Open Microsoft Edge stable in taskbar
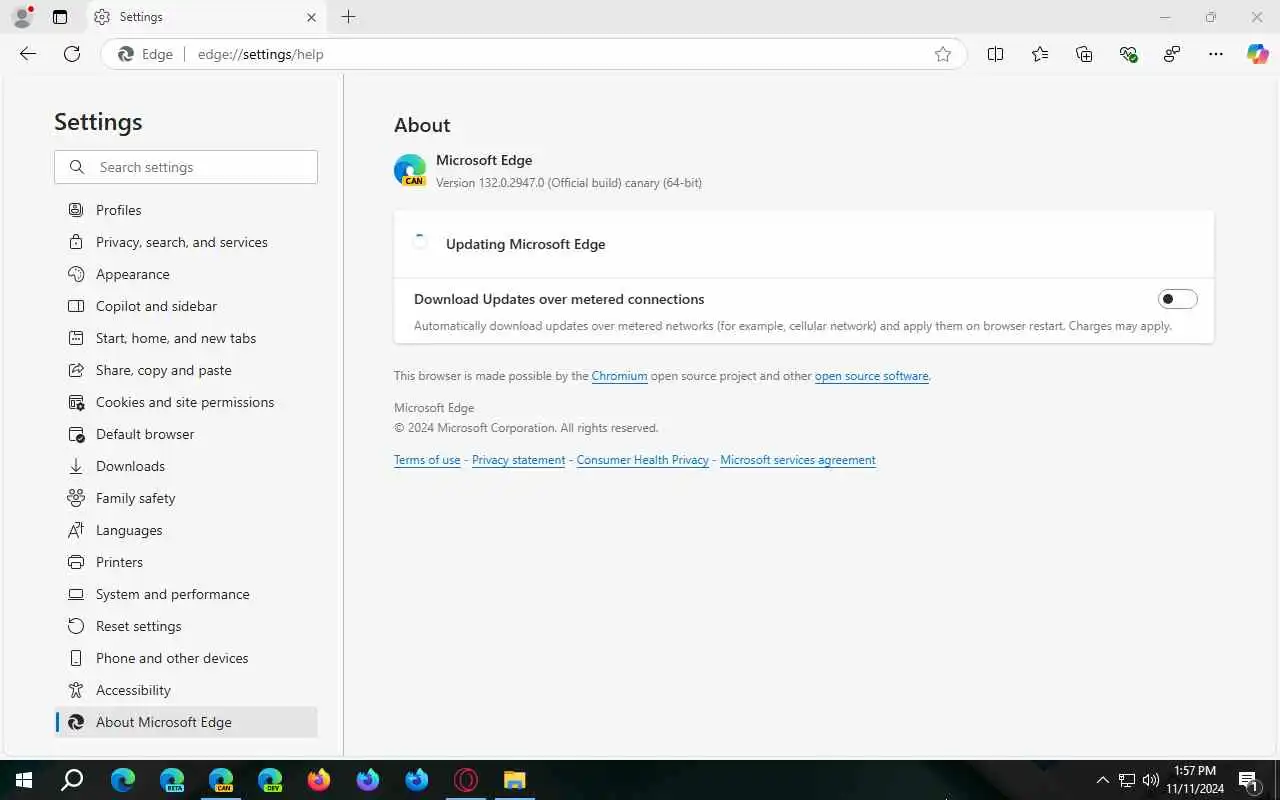 [x=123, y=780]
